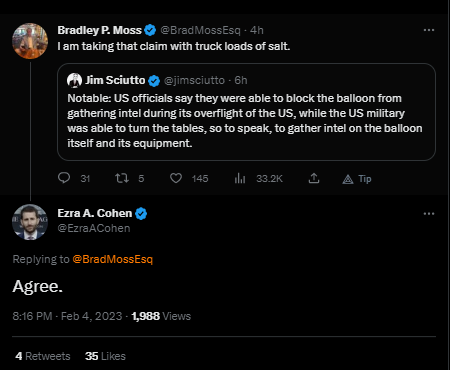
Task: Open the quoted tweet about the balloon
Action: tap(246, 112)
